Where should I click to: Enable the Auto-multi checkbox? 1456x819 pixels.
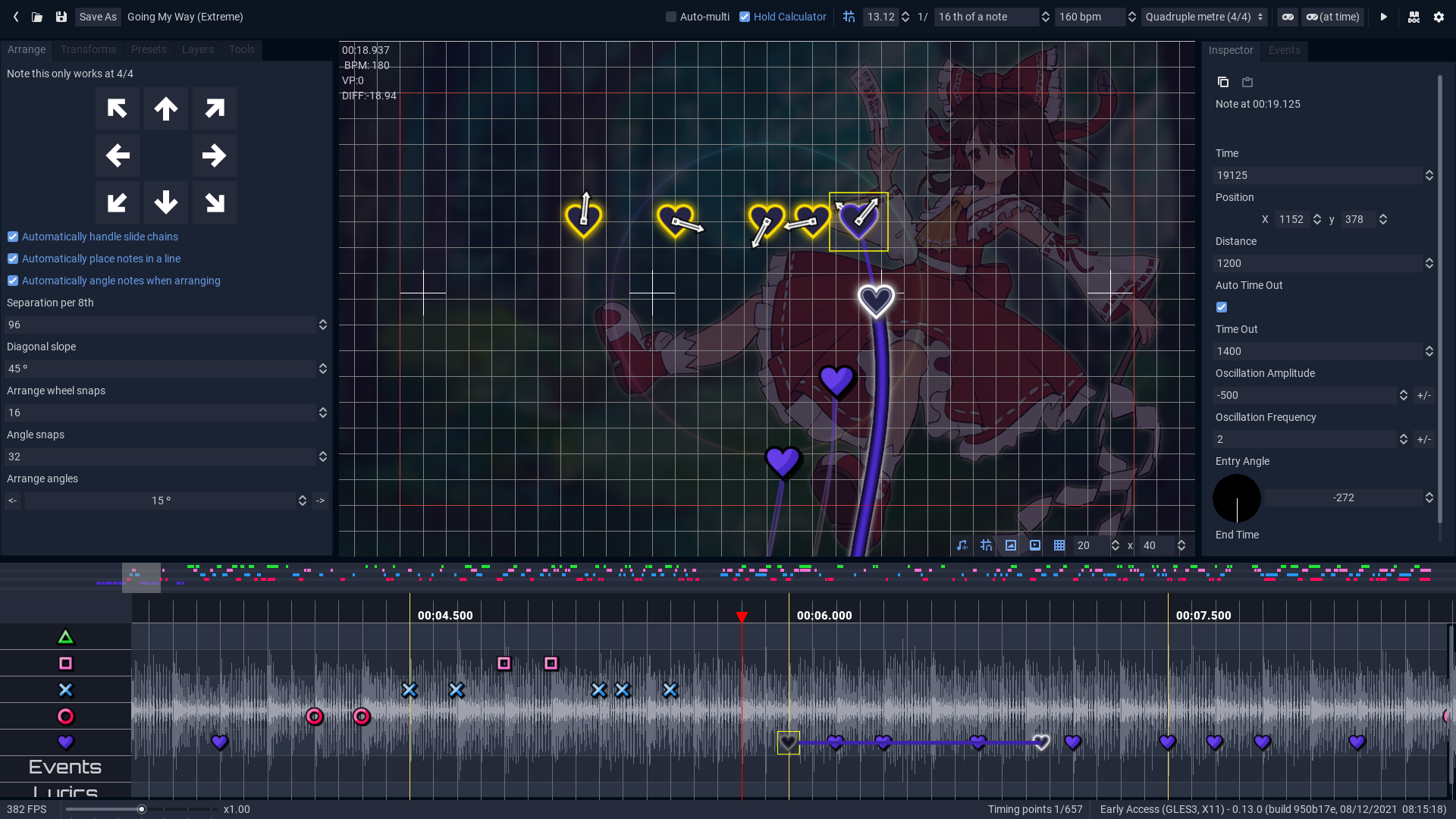click(671, 17)
